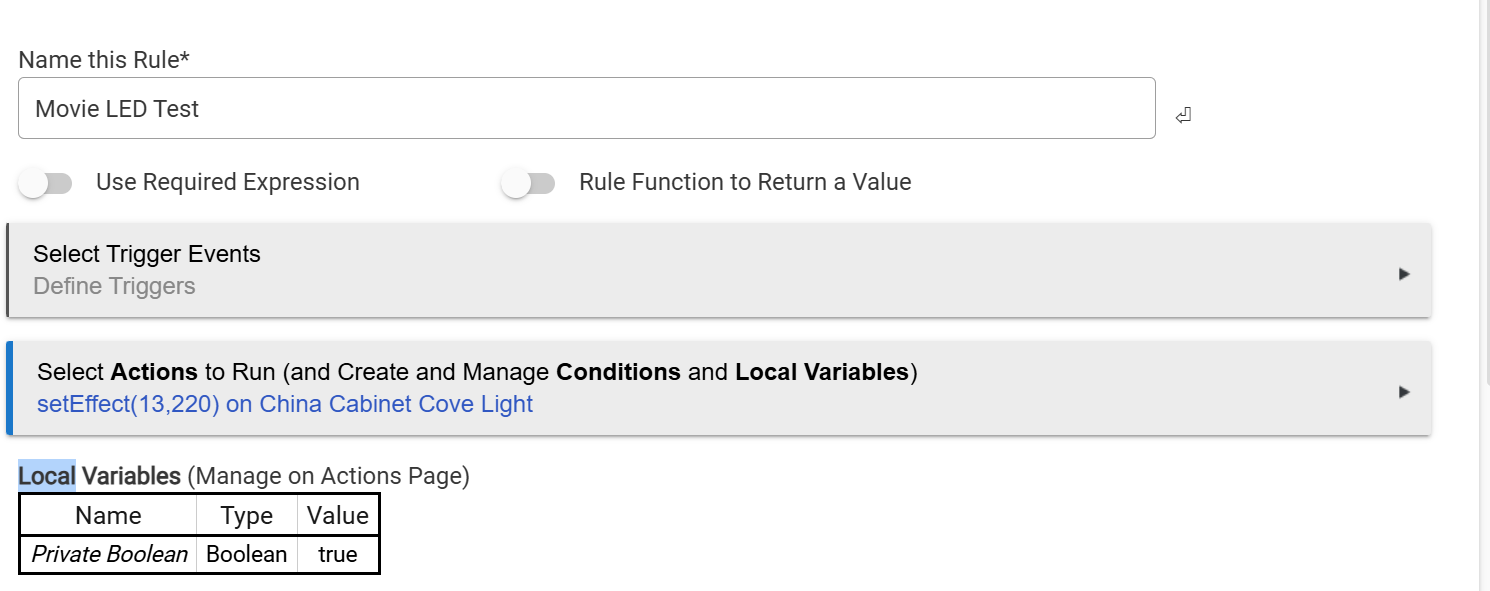Click the Use Required Expression label
Image resolution: width=1490 pixels, height=591 pixels.
pos(228,182)
